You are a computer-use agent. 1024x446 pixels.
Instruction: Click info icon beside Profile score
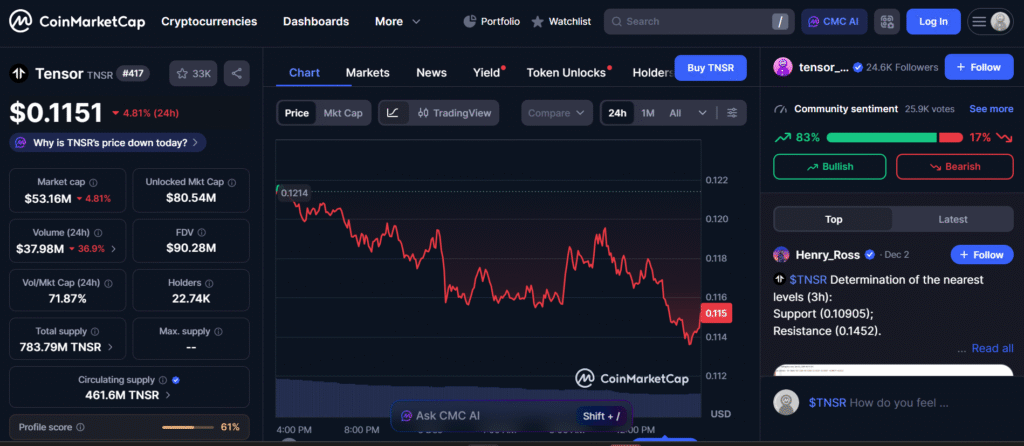point(80,427)
